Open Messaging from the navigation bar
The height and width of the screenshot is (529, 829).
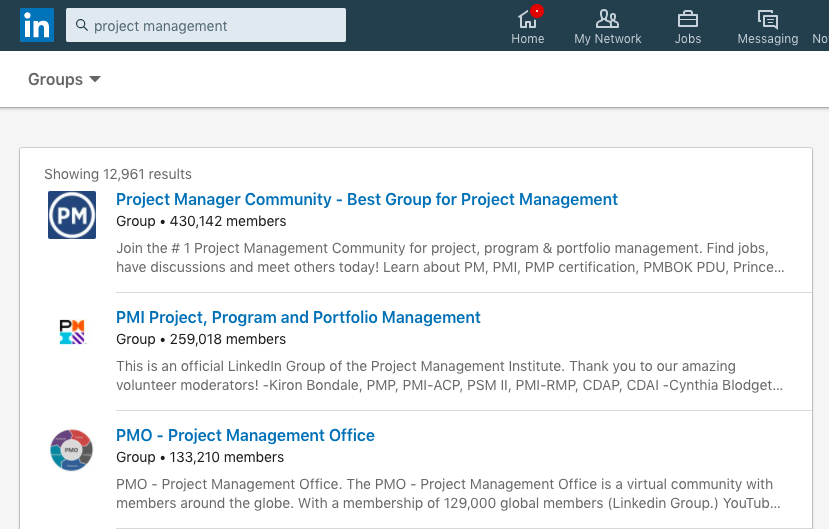click(768, 26)
